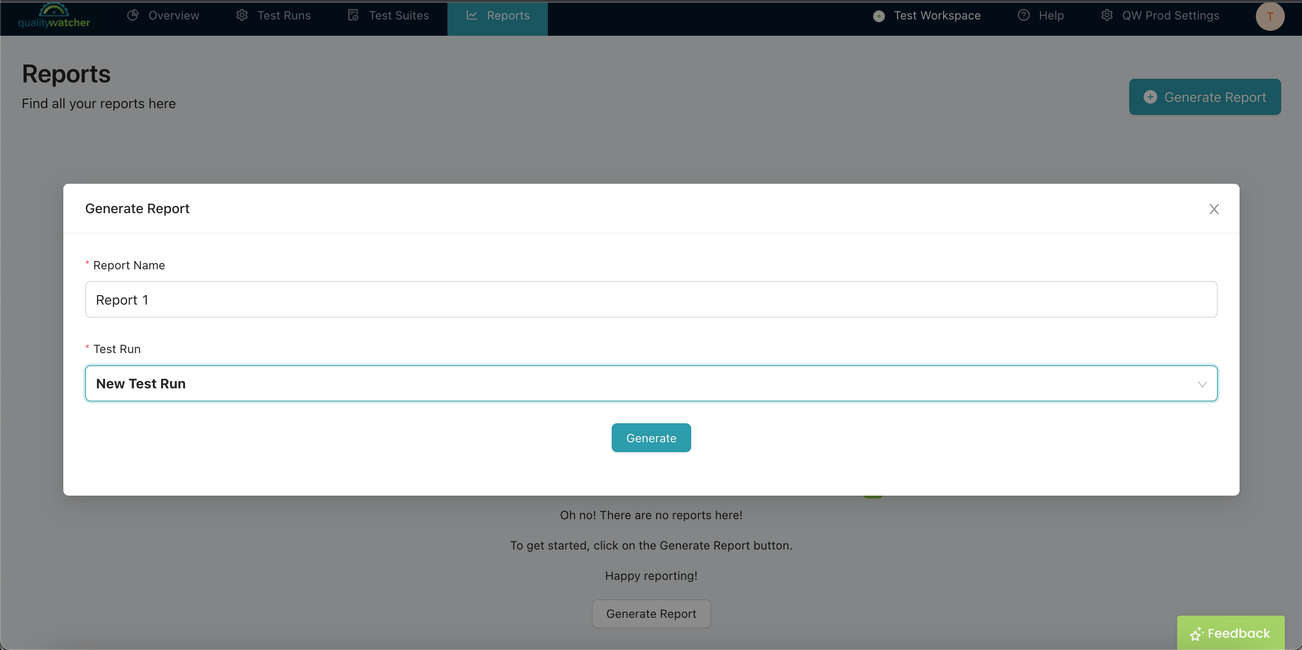
Task: Focus the Report Name input field
Action: point(651,300)
